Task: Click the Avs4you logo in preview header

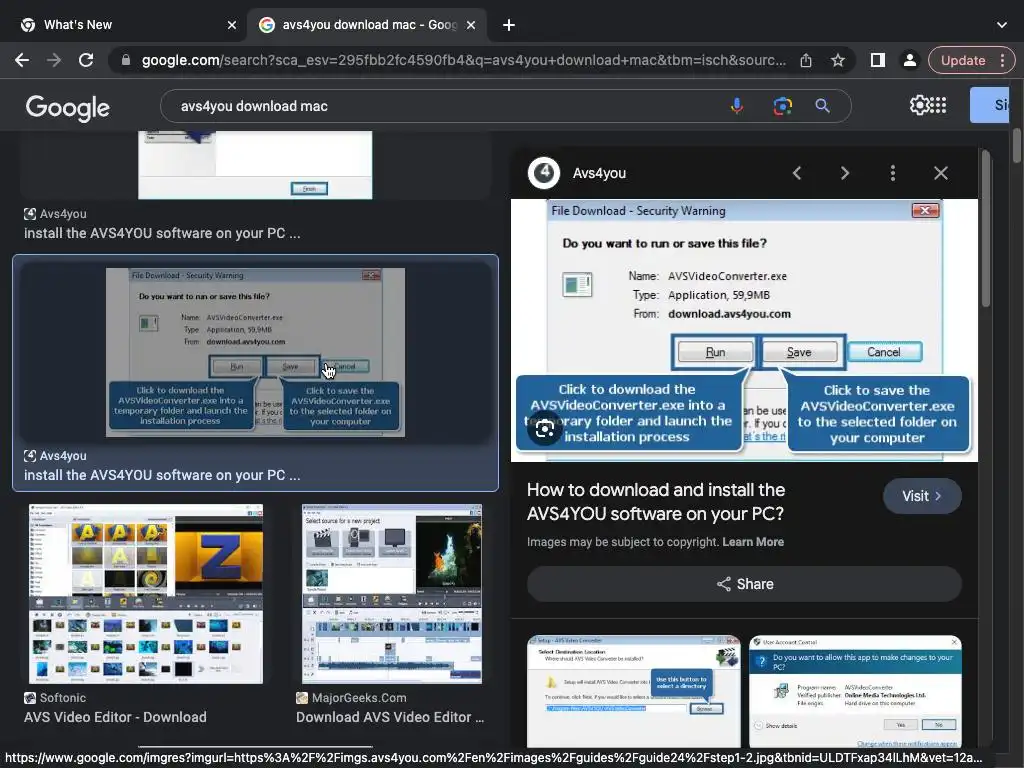Action: tap(543, 173)
